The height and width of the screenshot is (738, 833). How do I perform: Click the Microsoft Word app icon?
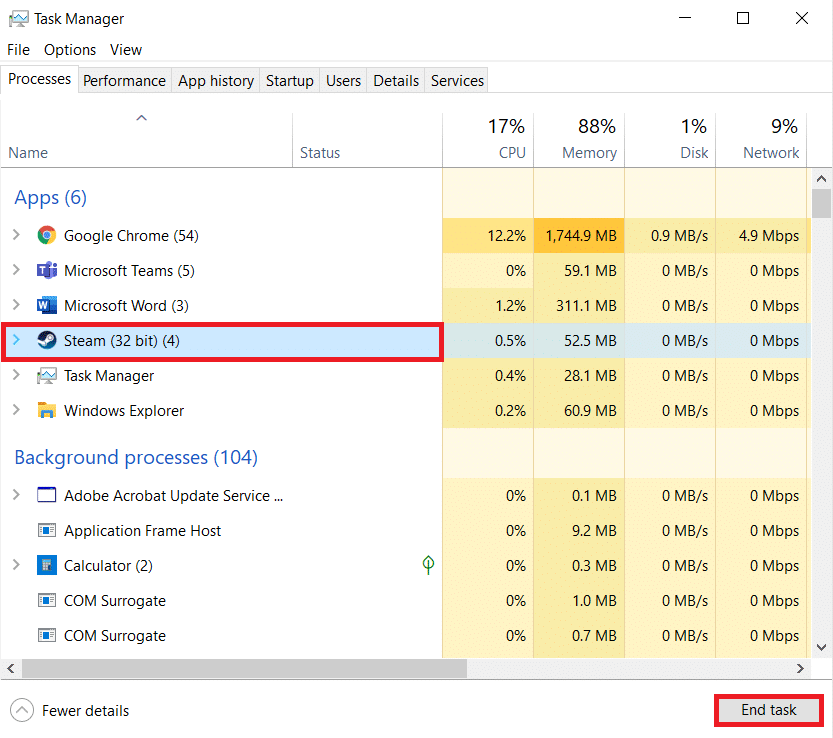(x=46, y=305)
